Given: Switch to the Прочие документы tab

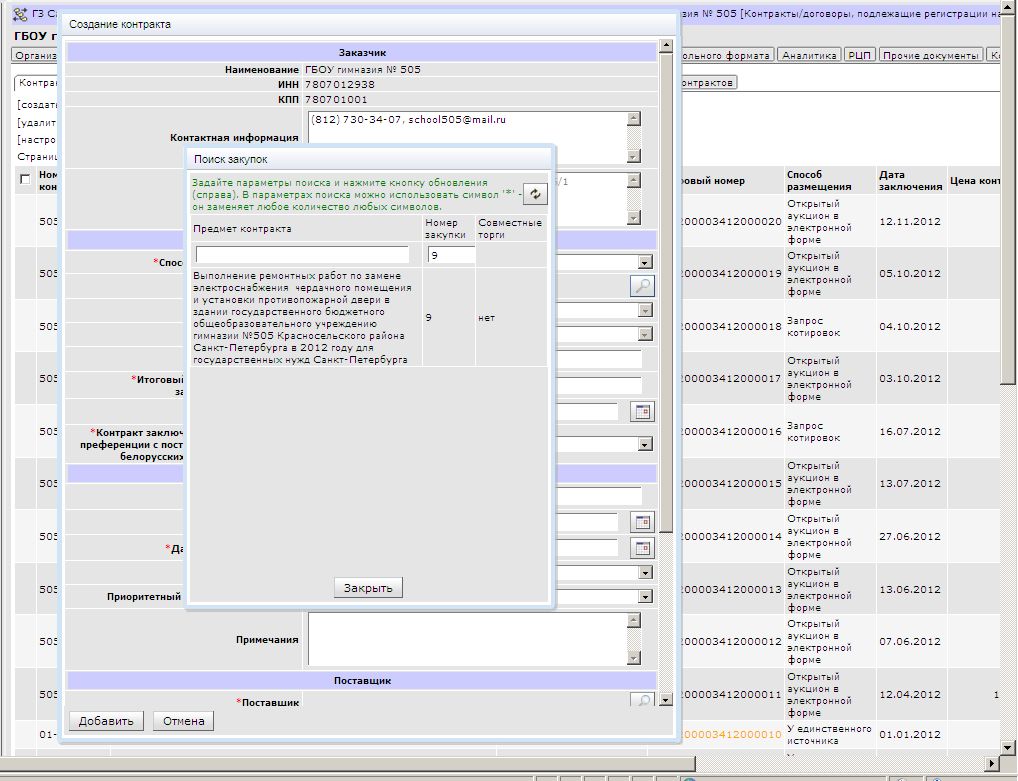Looking at the screenshot, I should tap(930, 56).
